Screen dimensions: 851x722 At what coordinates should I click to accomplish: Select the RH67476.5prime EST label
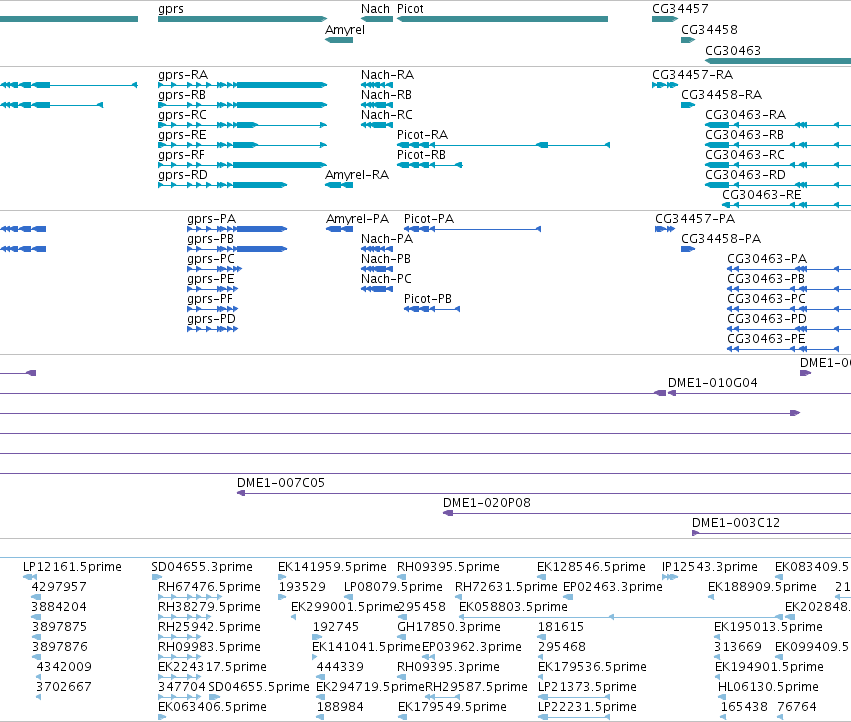[209, 587]
